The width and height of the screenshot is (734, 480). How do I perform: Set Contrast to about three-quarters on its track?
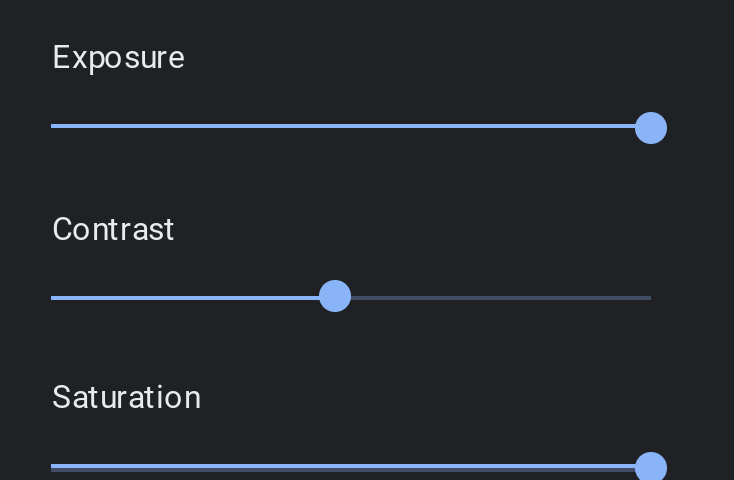[501, 297]
